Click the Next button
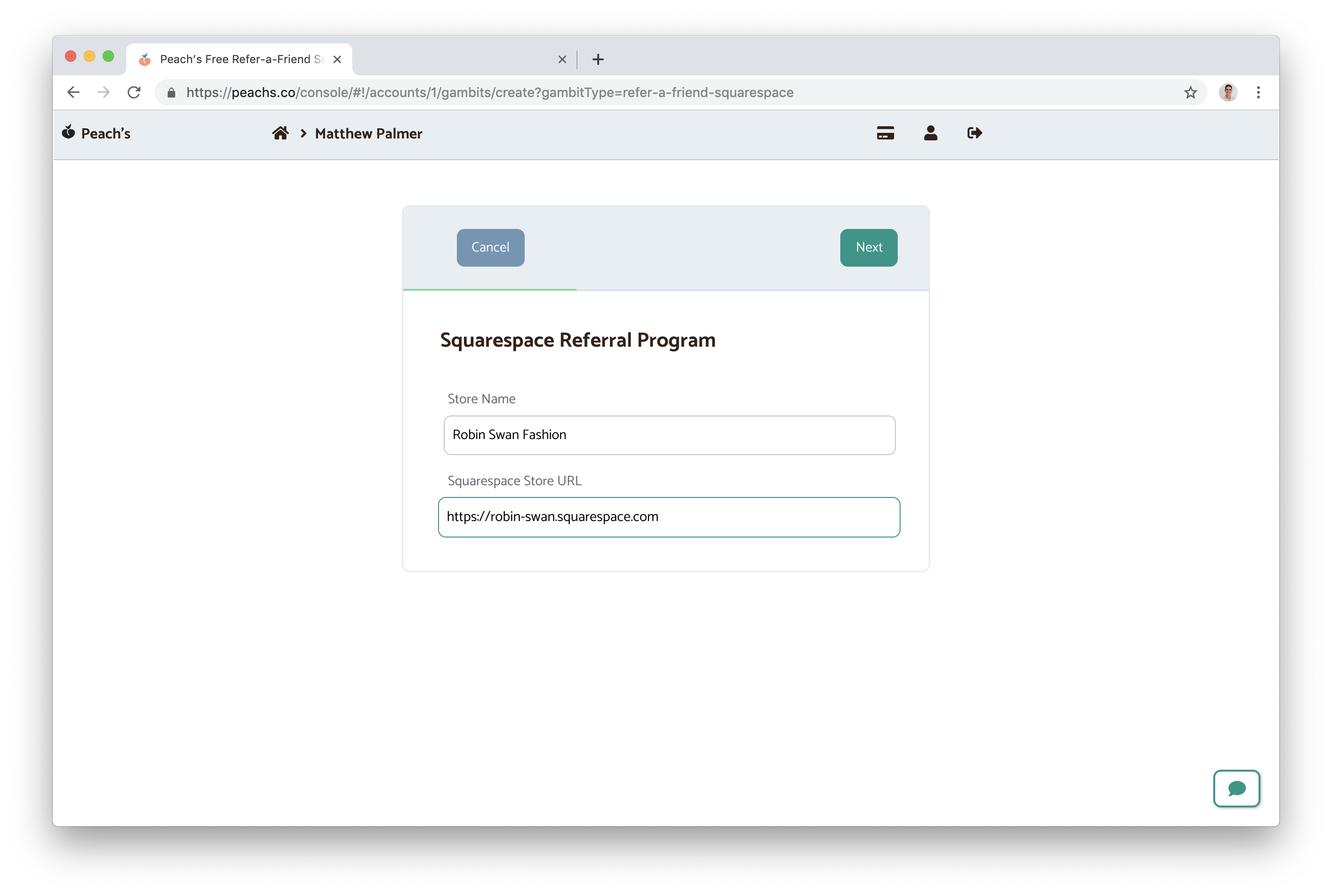The width and height of the screenshot is (1332, 896). (868, 247)
